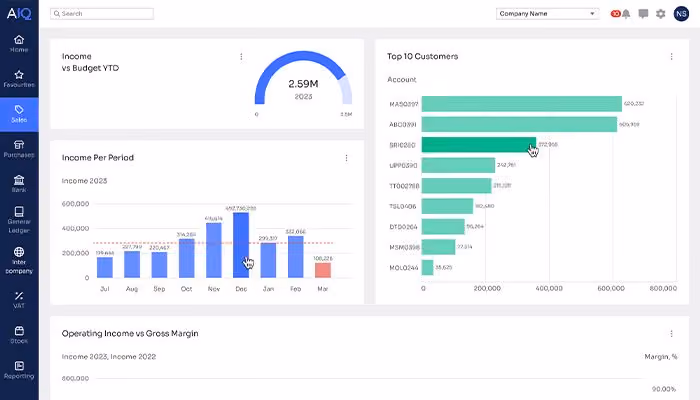Open Top 10 Customers options menu

[x=671, y=57]
